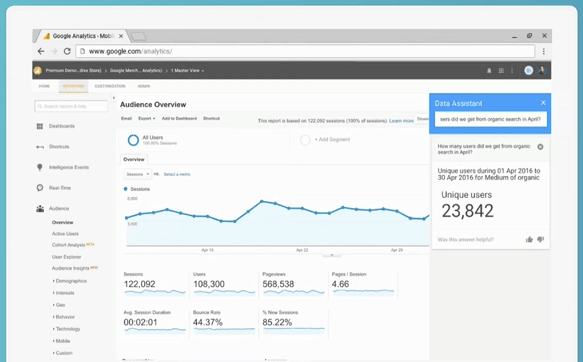Screen dimensions: 583x362
Task: Open the user profile avatar
Action: (x=541, y=70)
